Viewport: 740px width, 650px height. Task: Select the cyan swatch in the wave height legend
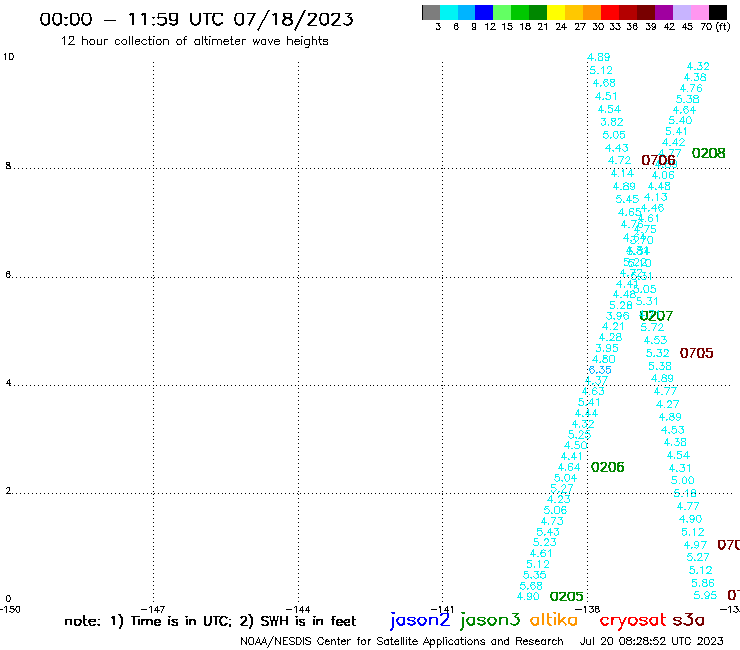click(449, 12)
